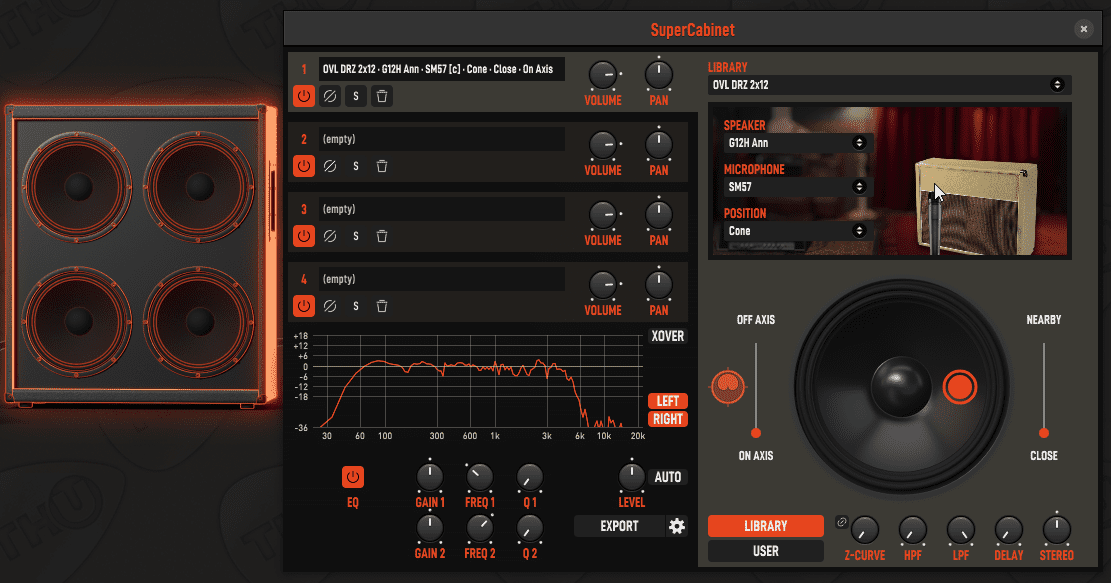This screenshot has height=583, width=1111.
Task: Solo cabinet slot 1 with the S icon
Action: tap(355, 97)
